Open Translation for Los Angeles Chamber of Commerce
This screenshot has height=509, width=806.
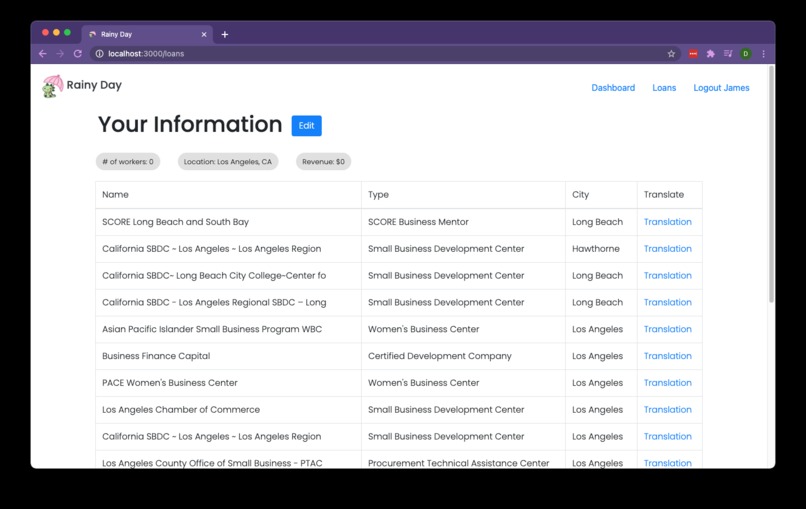(668, 409)
